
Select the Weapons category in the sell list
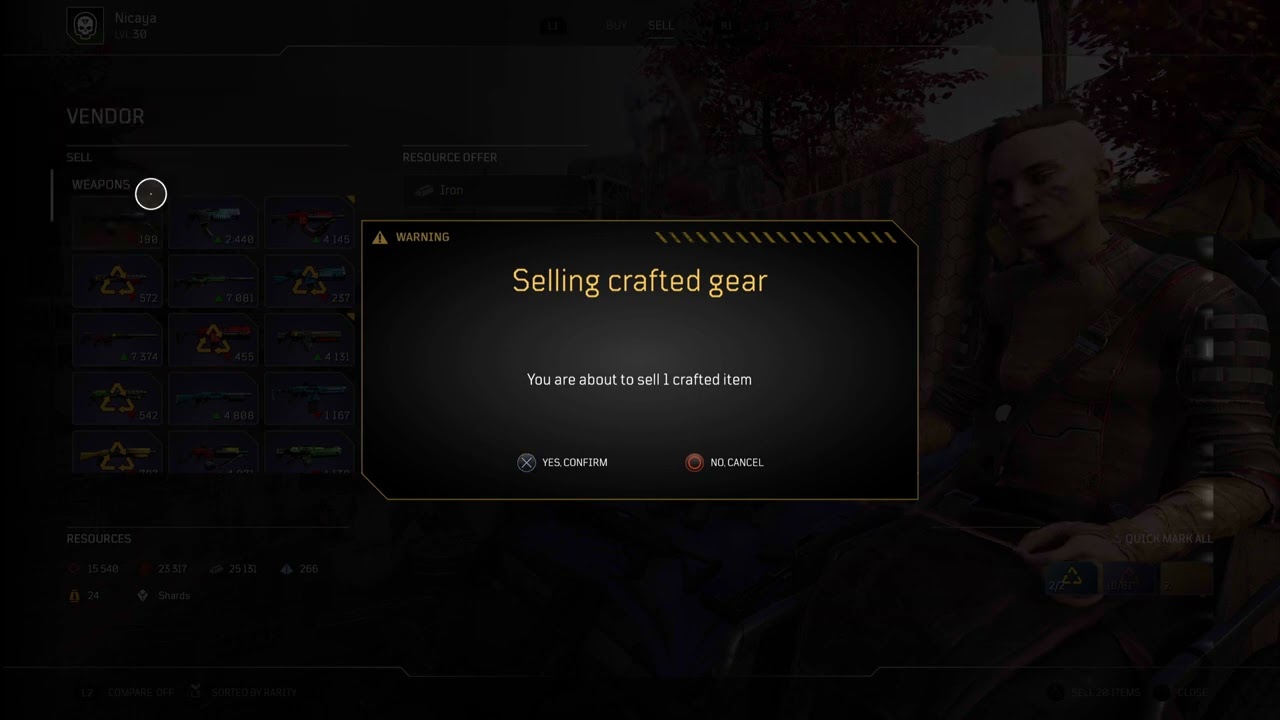tap(101, 185)
